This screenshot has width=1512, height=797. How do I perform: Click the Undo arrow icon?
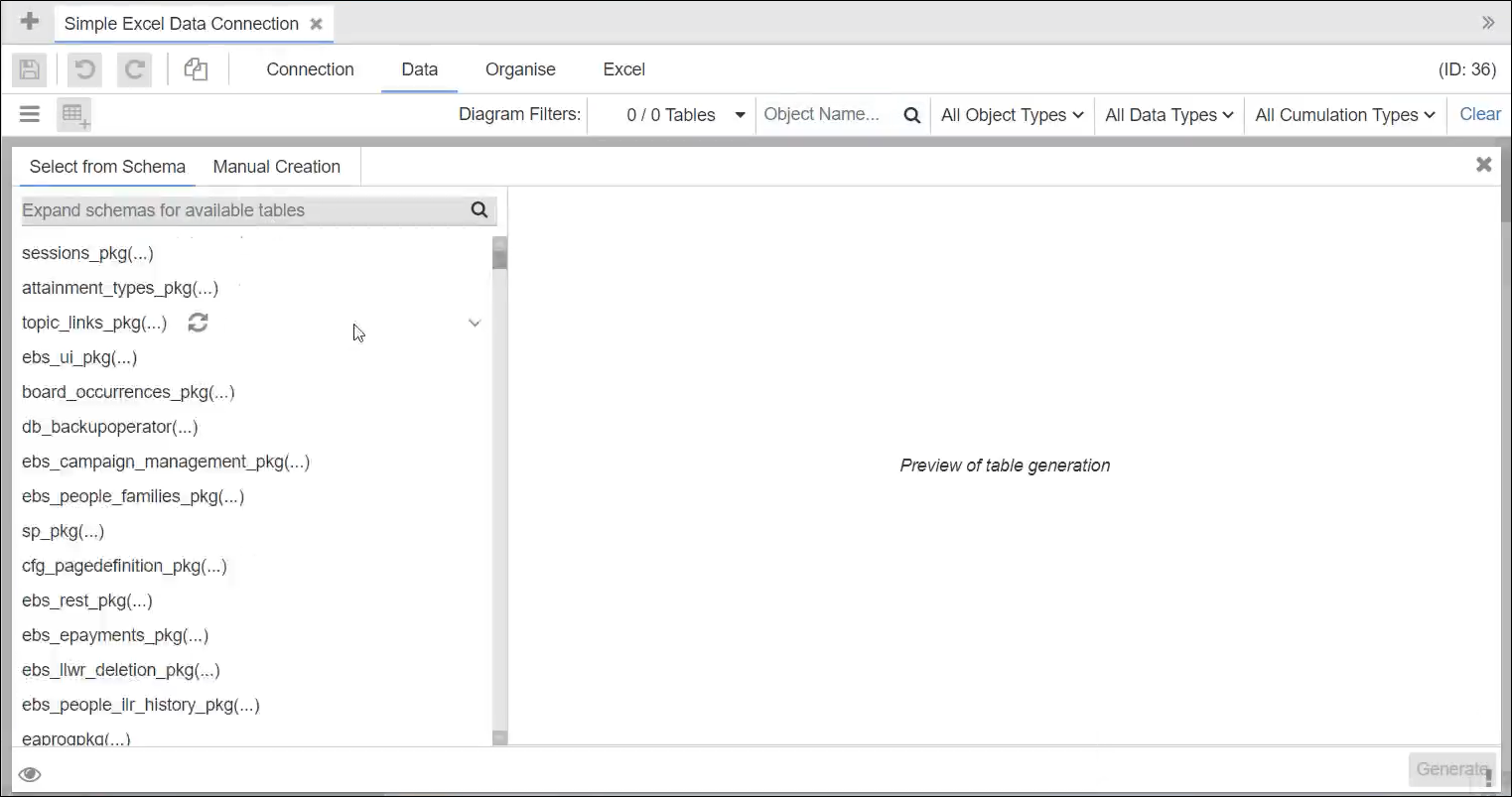[x=85, y=69]
